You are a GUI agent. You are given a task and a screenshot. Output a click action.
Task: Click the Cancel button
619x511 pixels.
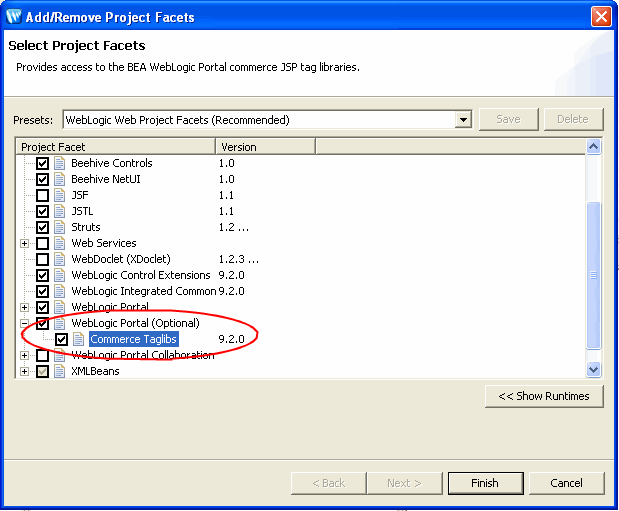(x=566, y=483)
